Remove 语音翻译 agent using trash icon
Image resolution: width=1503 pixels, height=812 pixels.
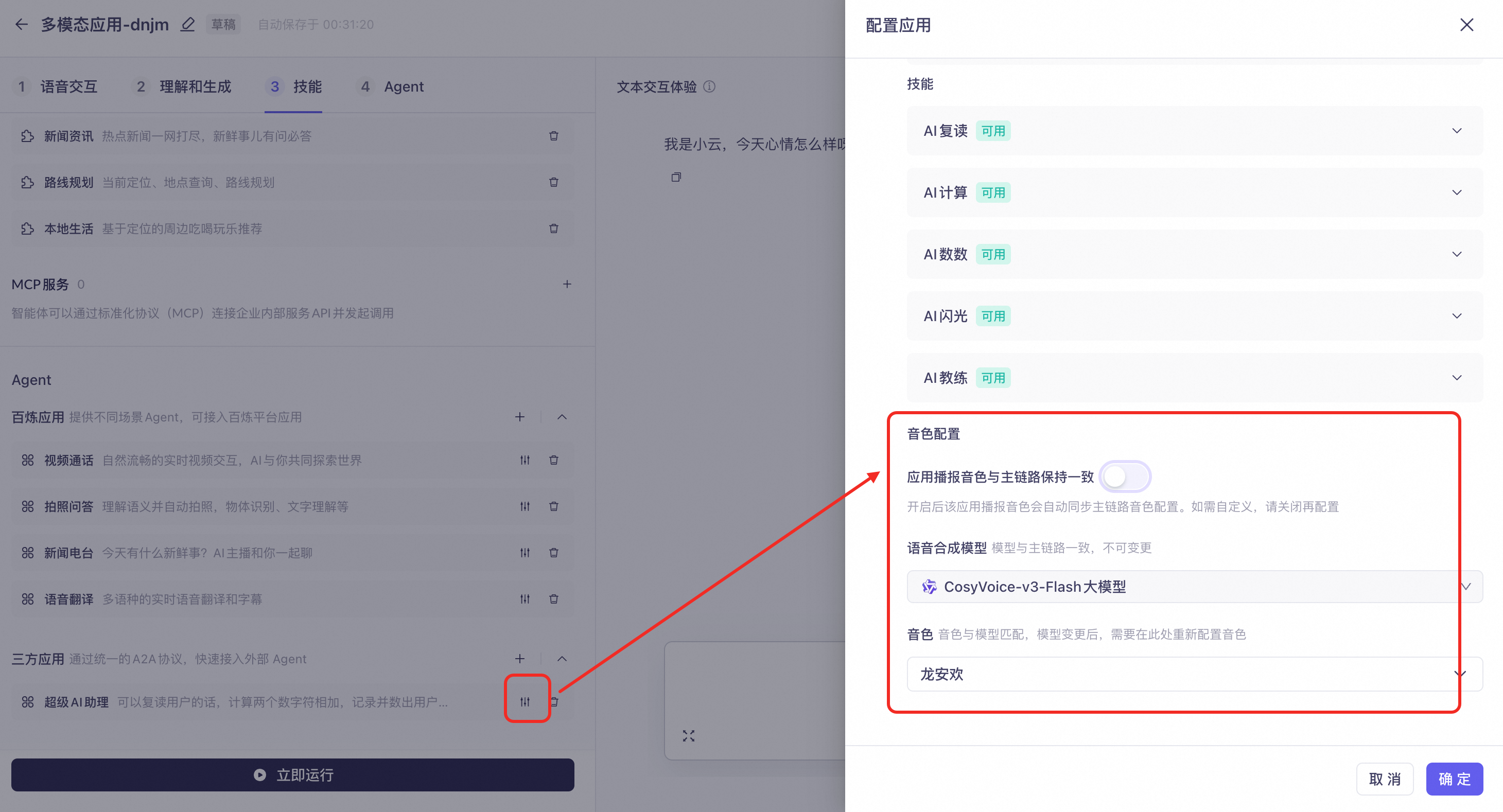coord(553,599)
